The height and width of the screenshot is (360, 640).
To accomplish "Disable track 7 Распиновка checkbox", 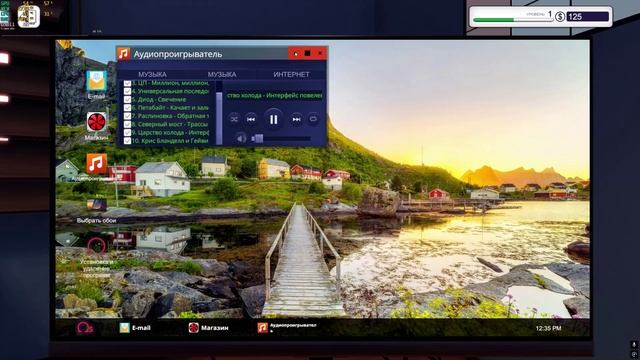I will (127, 116).
